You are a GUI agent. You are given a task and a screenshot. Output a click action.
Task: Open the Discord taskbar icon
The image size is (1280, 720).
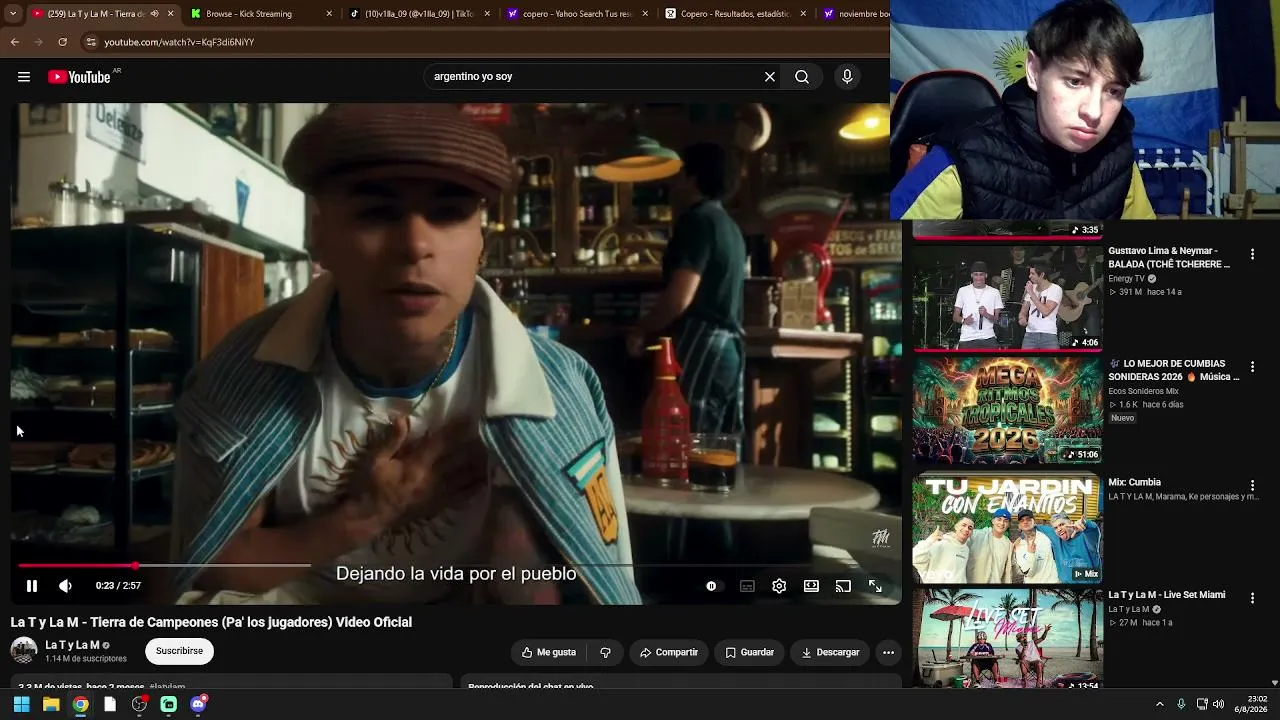pos(198,704)
